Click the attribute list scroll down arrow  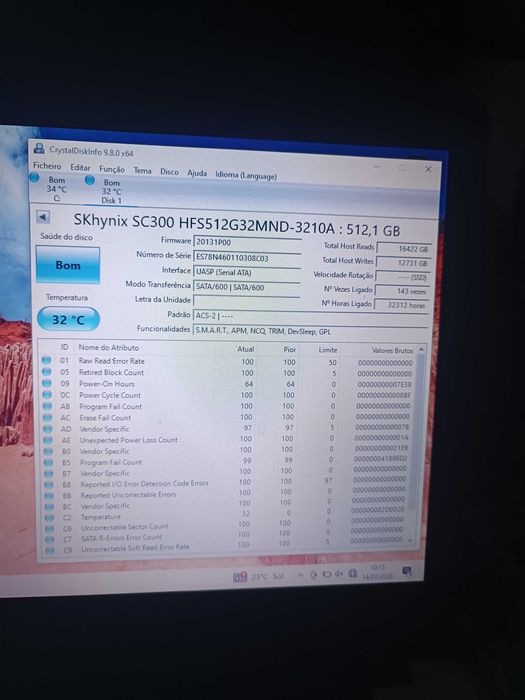[x=411, y=540]
